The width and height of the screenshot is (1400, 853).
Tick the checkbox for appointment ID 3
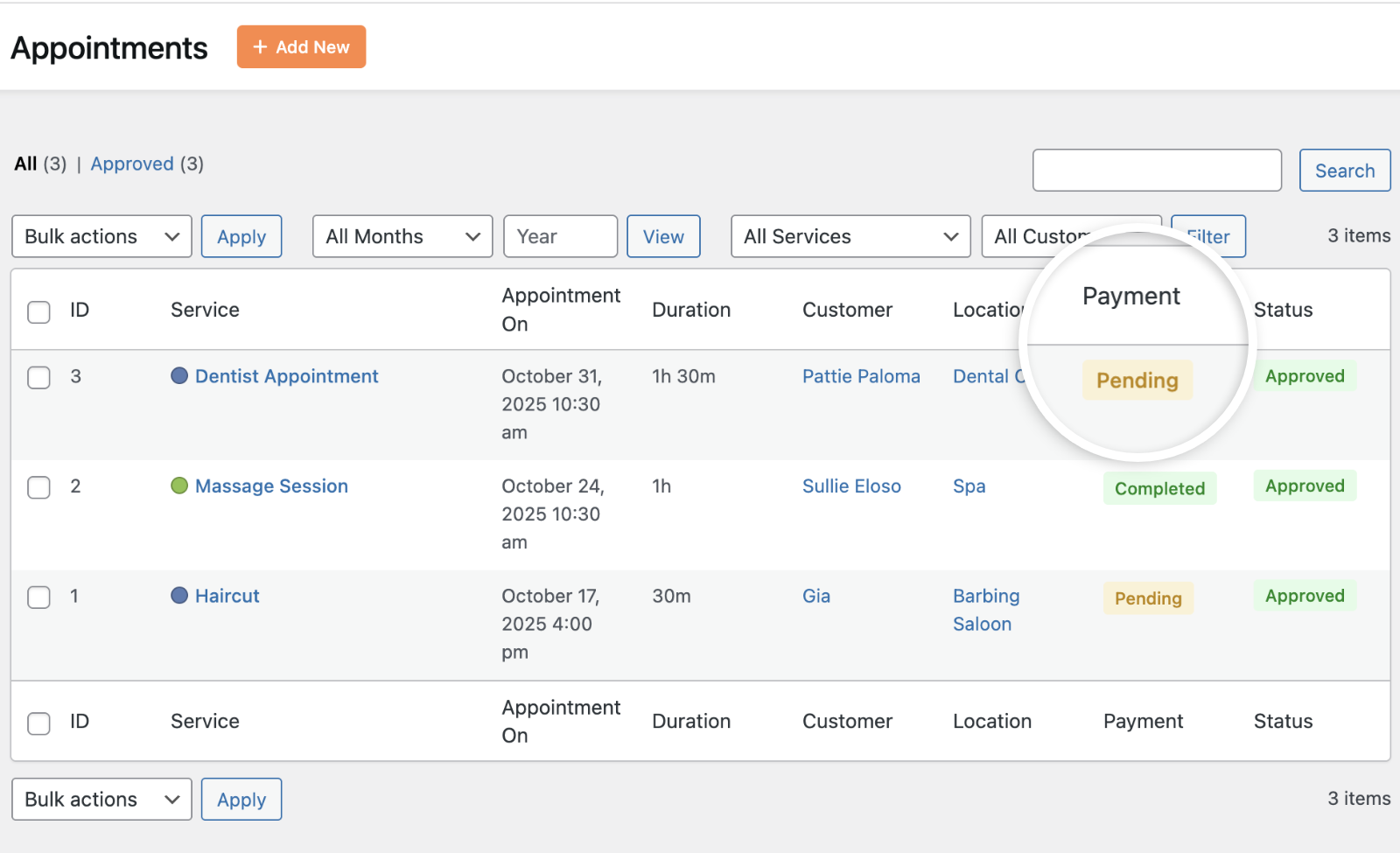[x=38, y=377]
